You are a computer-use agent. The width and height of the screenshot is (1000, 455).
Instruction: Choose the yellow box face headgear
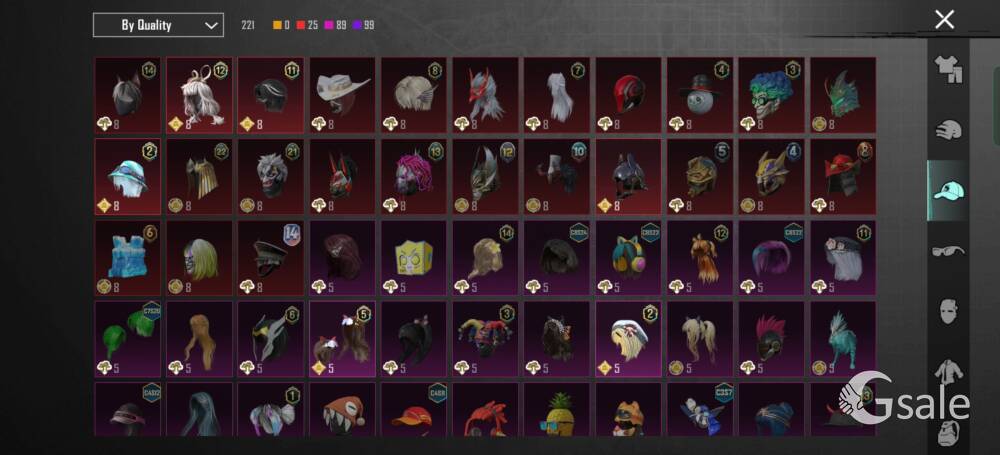[413, 258]
